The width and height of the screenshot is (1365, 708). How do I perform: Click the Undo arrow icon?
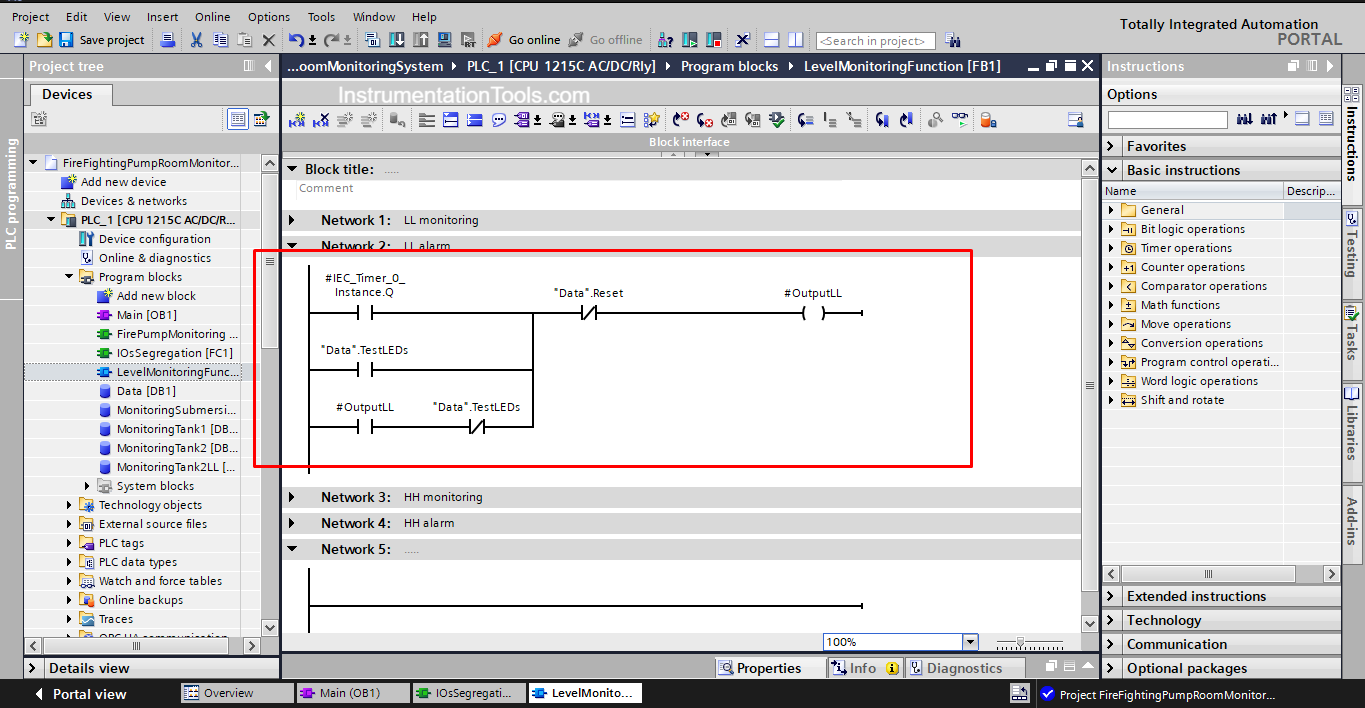click(x=296, y=40)
